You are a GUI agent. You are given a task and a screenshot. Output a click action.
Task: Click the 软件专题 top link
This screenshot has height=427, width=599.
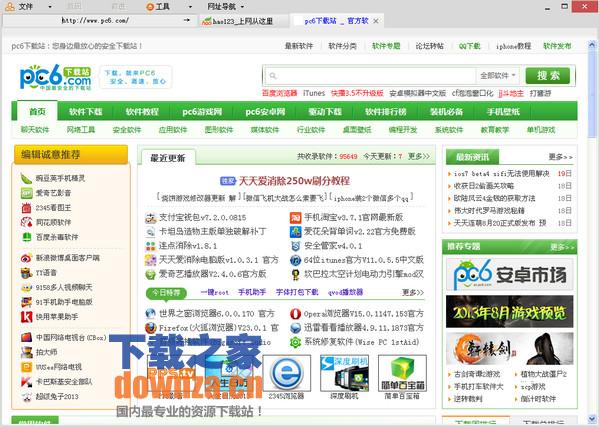[386, 46]
